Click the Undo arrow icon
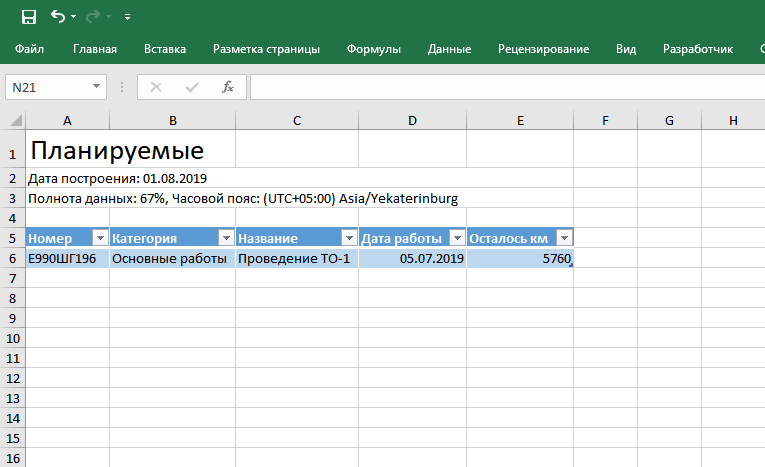The width and height of the screenshot is (765, 467). tap(58, 17)
